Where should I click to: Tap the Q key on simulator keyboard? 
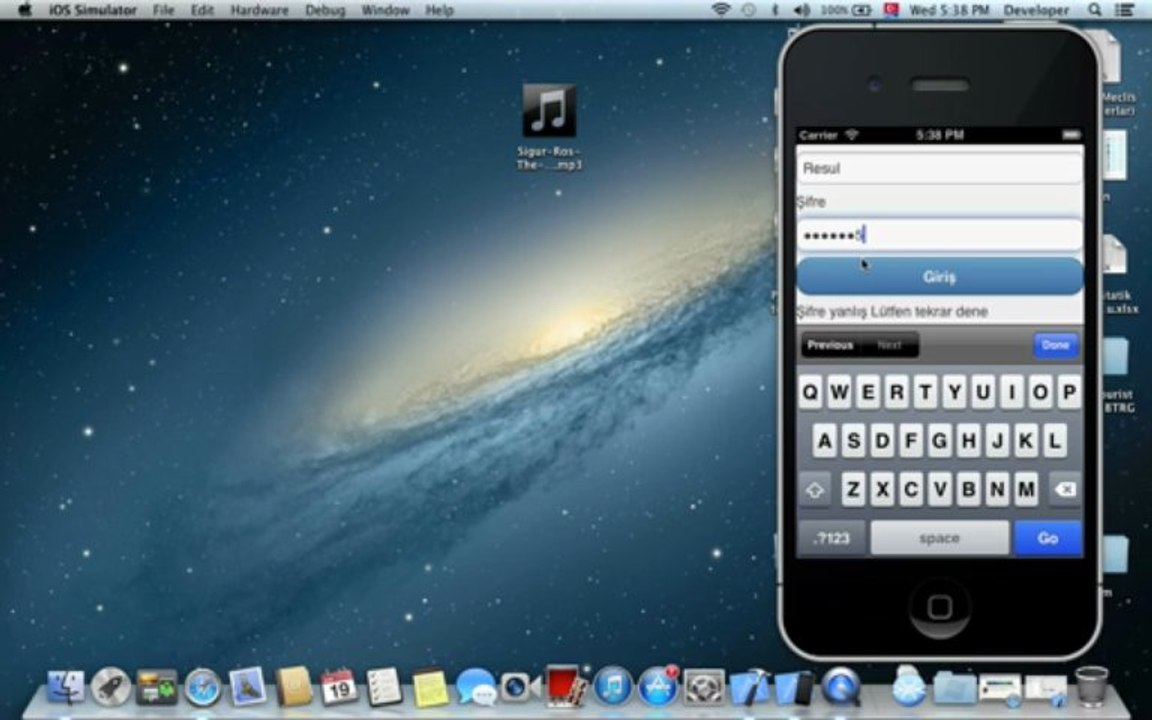810,392
